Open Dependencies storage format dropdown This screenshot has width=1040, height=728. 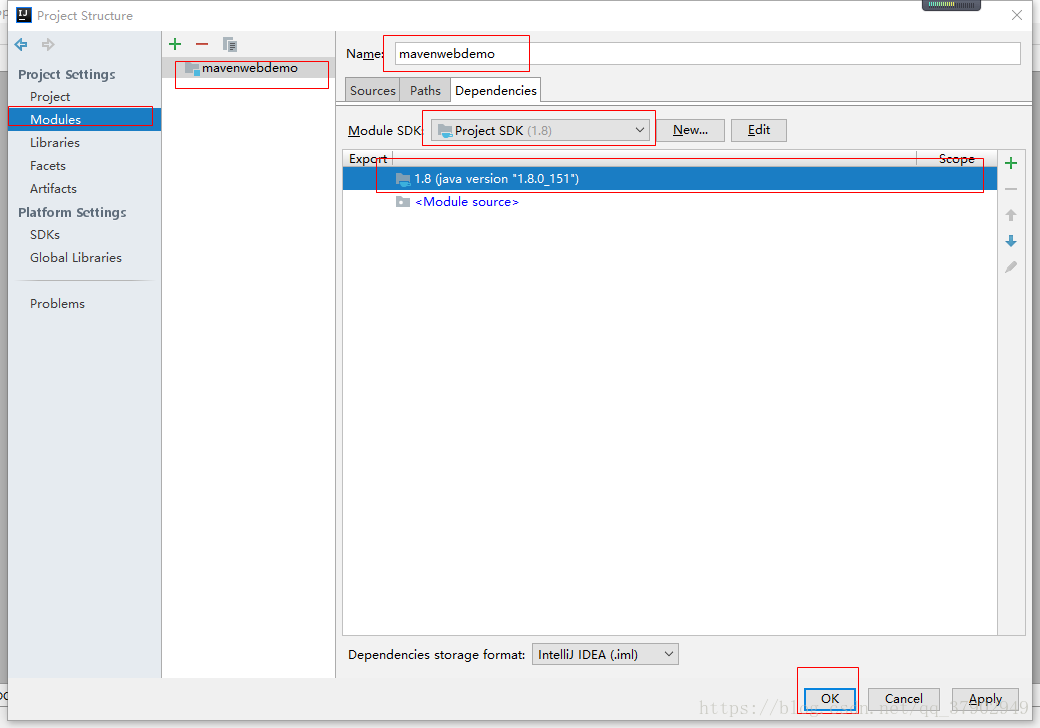(605, 654)
